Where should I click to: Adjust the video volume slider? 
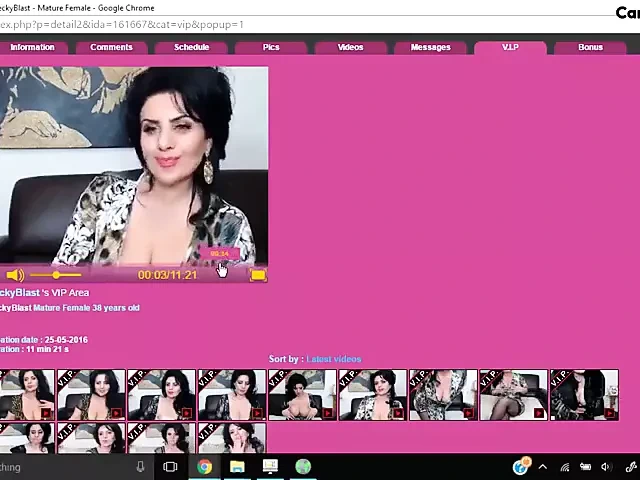[x=55, y=275]
